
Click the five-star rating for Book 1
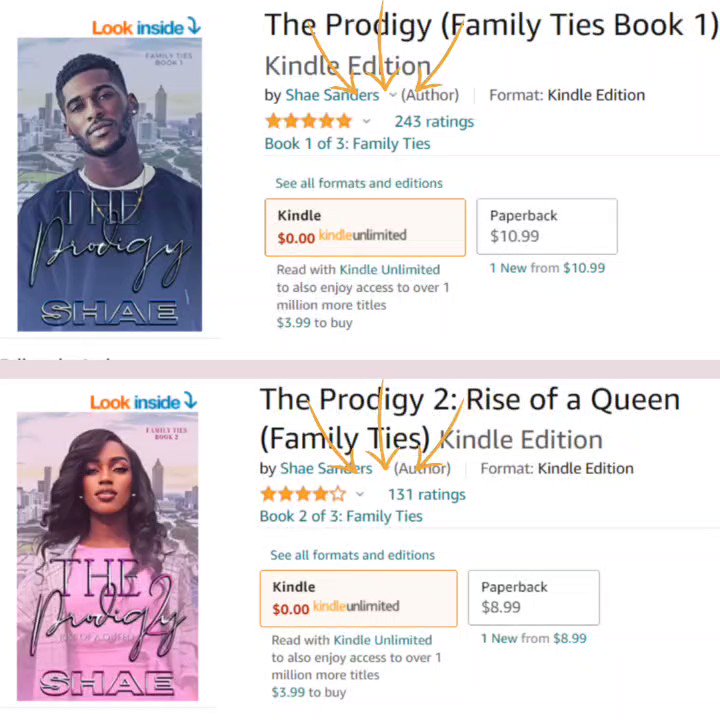point(309,122)
